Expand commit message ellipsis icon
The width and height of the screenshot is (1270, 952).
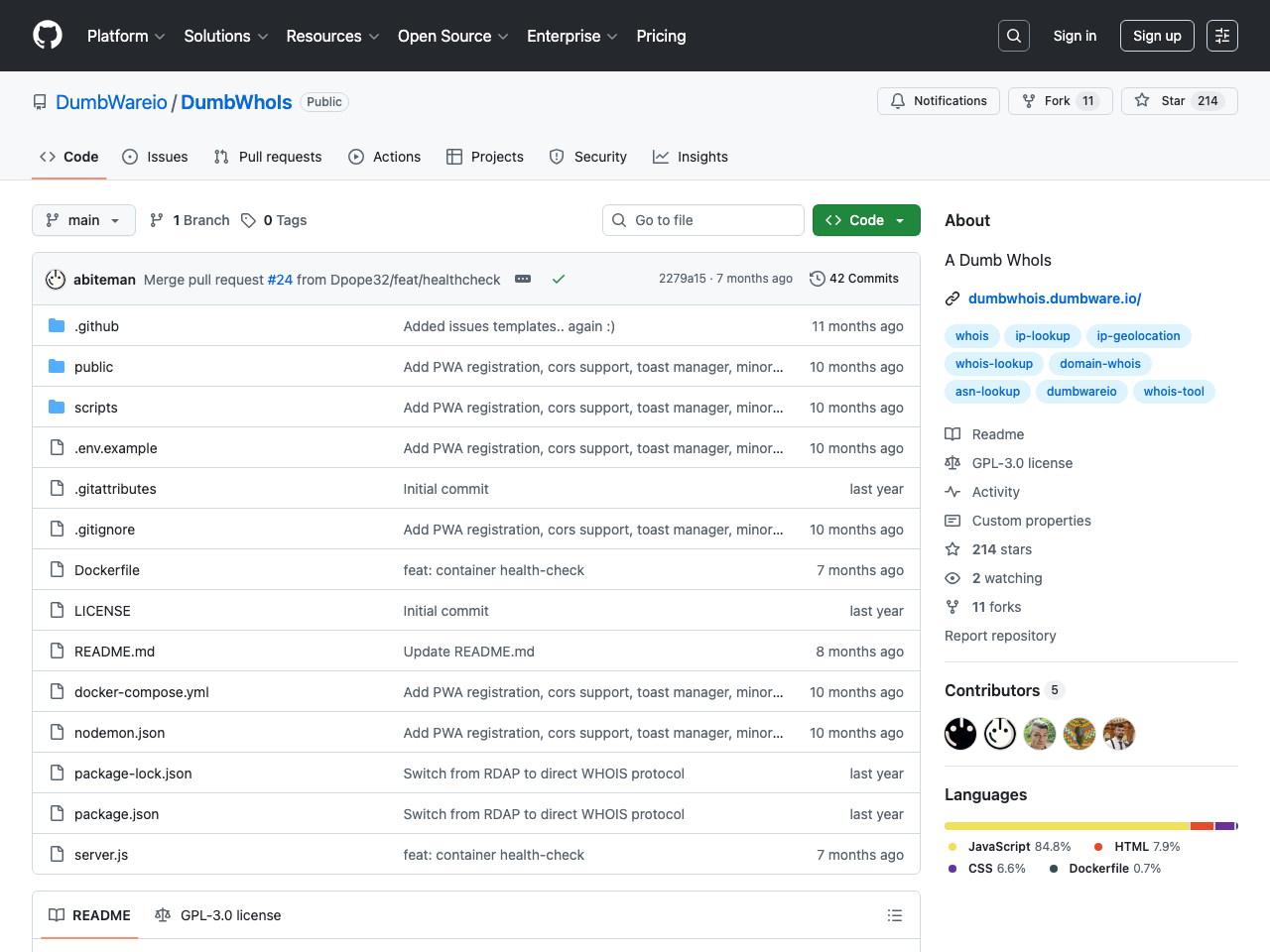[523, 280]
